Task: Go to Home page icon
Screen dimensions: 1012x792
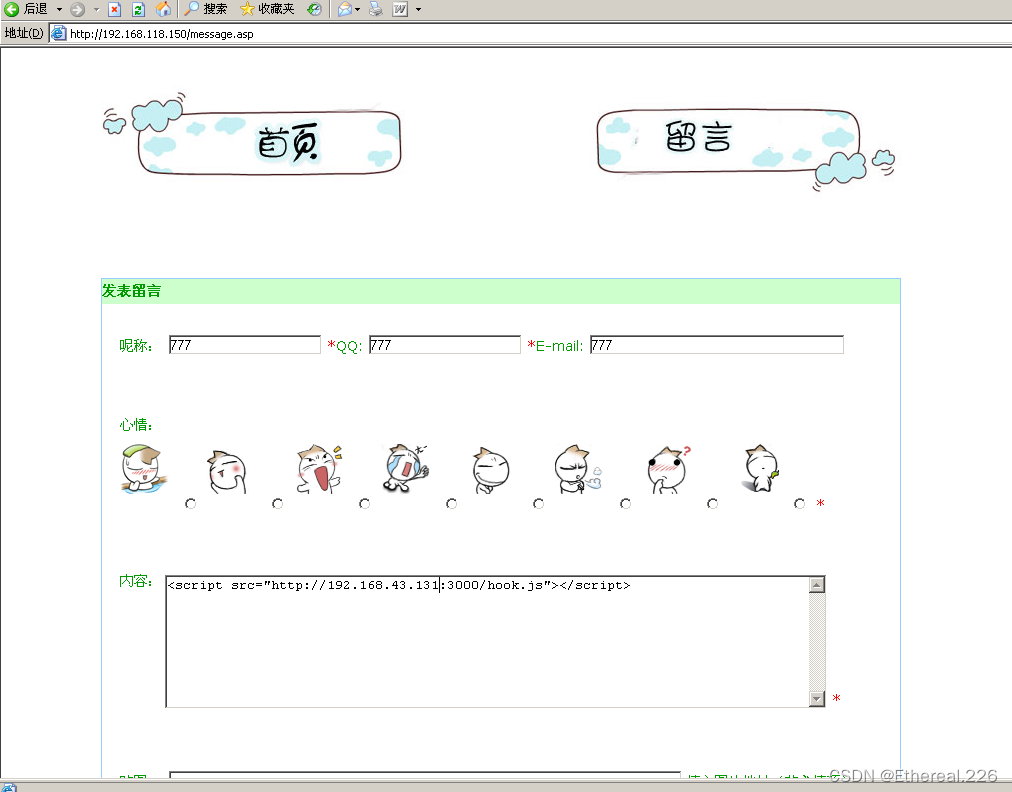Action: click(163, 9)
